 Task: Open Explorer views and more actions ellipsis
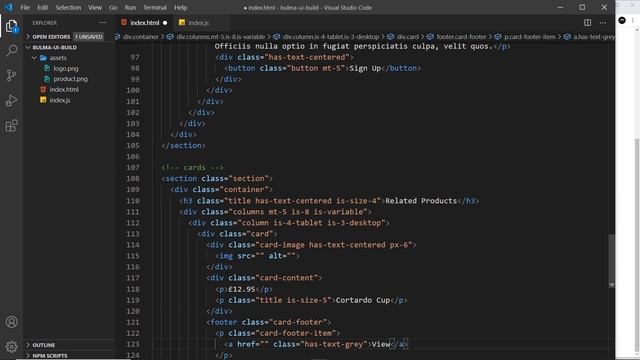102,23
